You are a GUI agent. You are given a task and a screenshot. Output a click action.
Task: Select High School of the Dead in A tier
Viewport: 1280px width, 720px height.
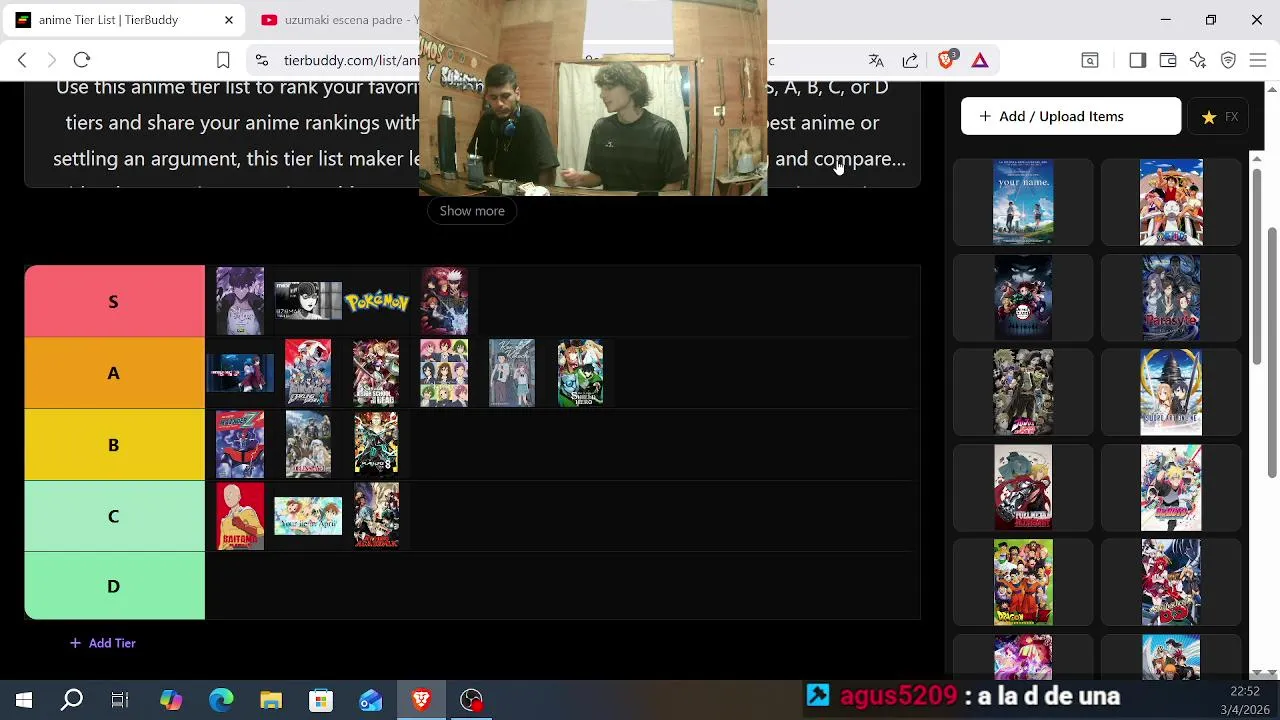tap(376, 373)
